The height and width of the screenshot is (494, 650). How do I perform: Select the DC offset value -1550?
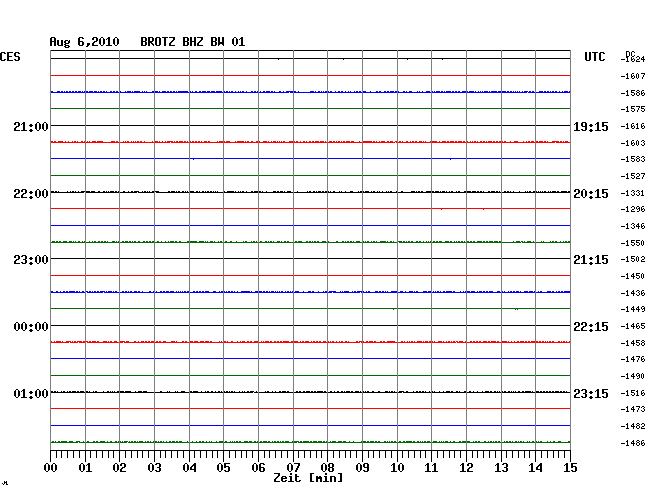pyautogui.click(x=633, y=243)
